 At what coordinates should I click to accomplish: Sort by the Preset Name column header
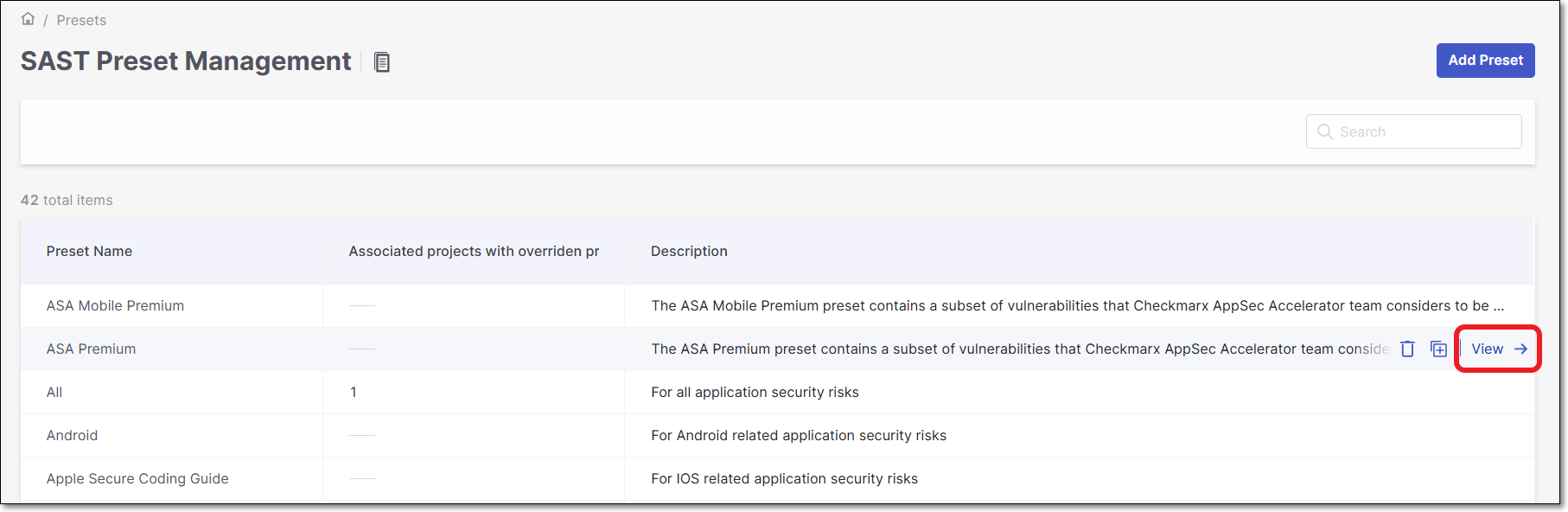click(89, 251)
